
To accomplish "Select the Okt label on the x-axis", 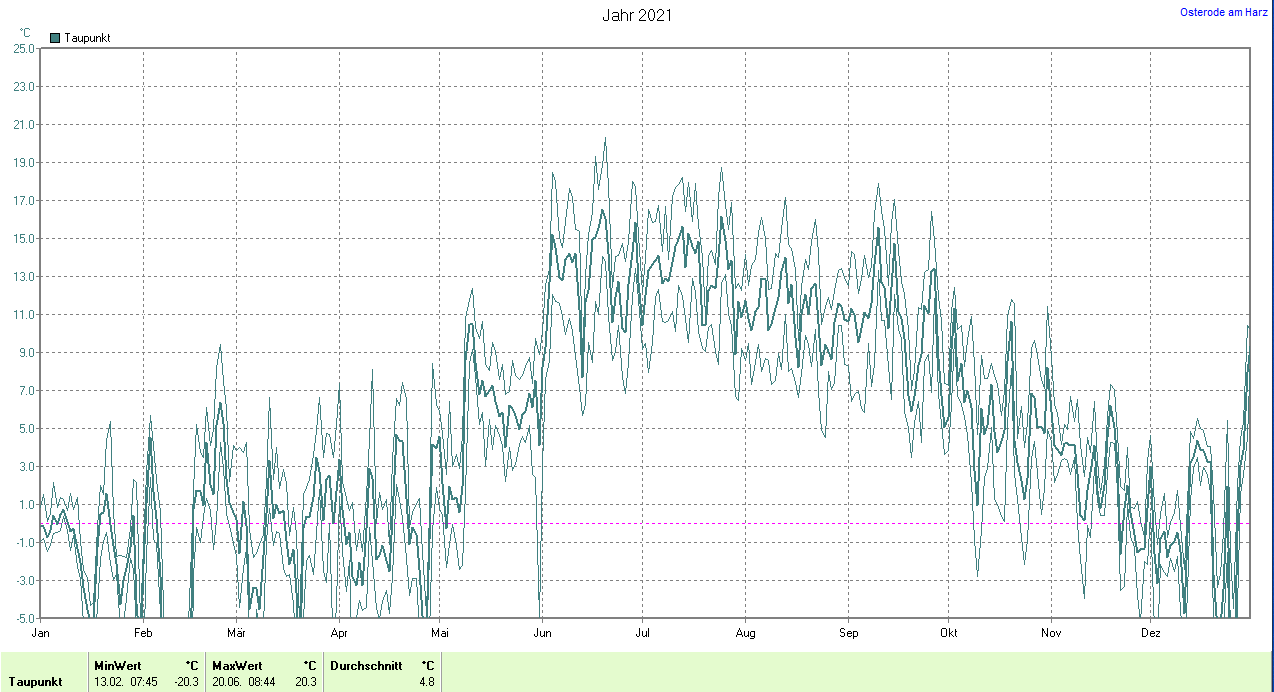I will pos(949,633).
